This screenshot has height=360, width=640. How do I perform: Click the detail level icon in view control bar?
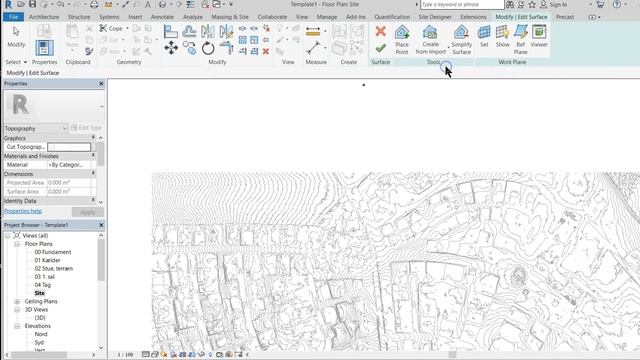tap(146, 354)
